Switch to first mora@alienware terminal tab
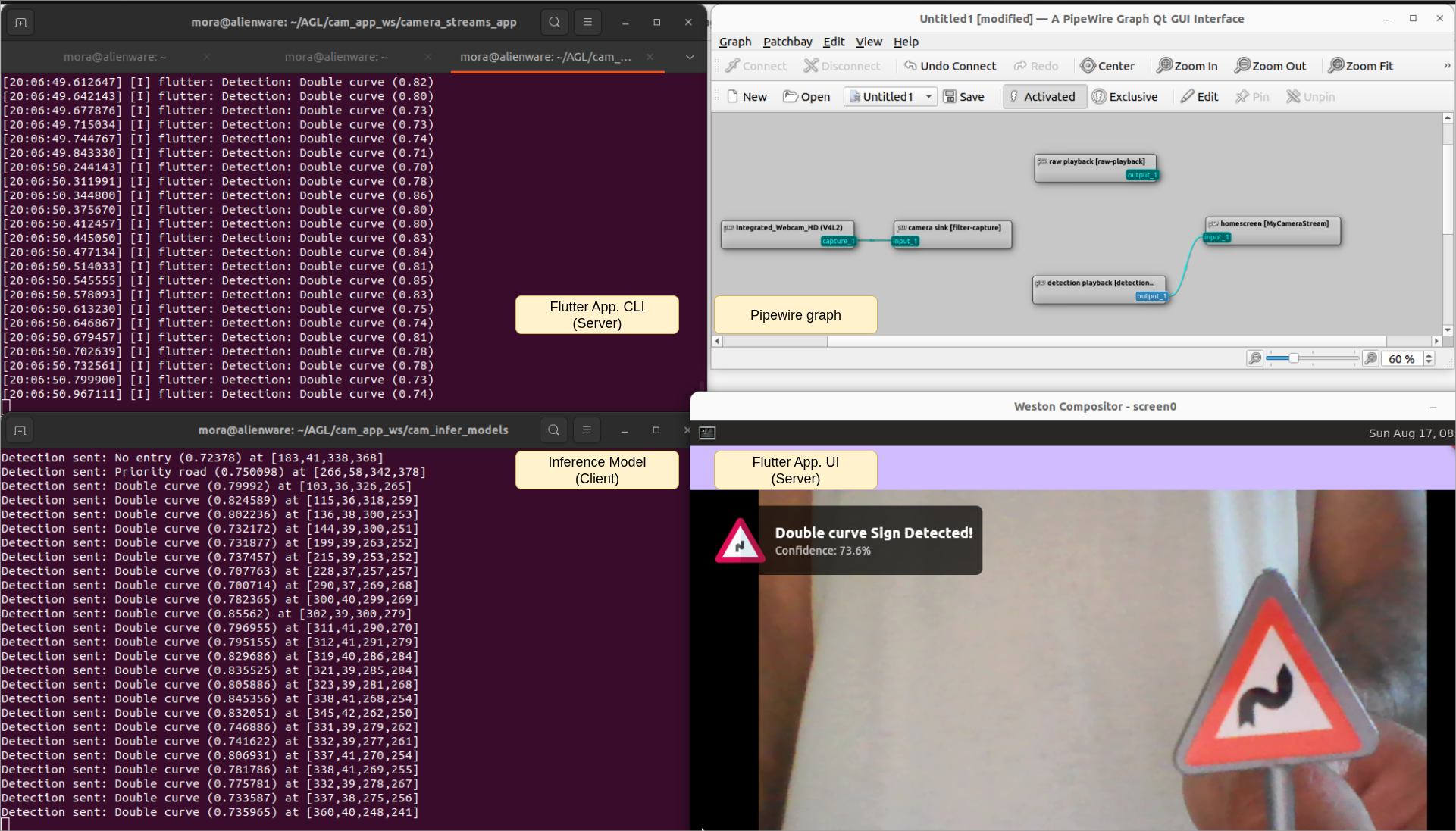 (x=114, y=57)
